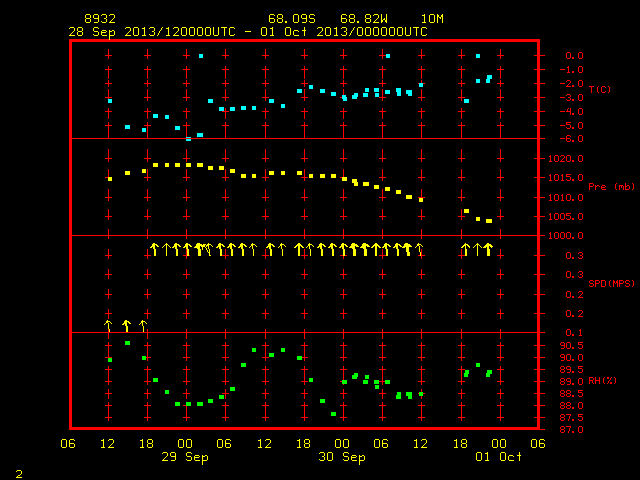Click the date range title line
This screenshot has width=640, height=480.
click(x=248, y=32)
